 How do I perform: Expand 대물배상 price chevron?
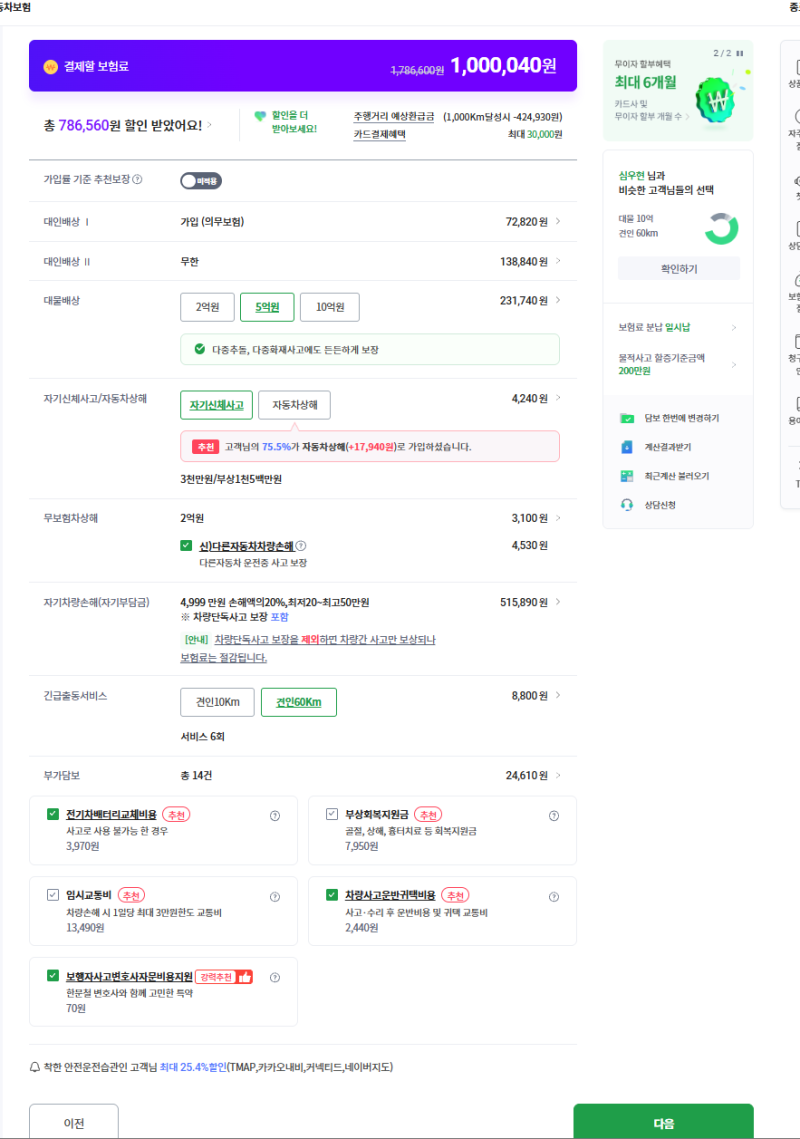click(x=558, y=300)
